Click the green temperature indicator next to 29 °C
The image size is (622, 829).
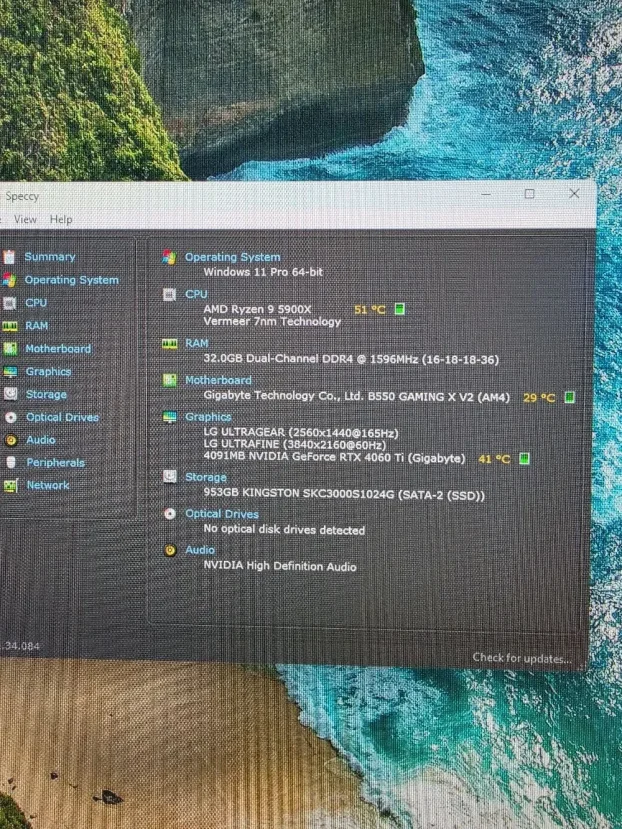coord(570,397)
